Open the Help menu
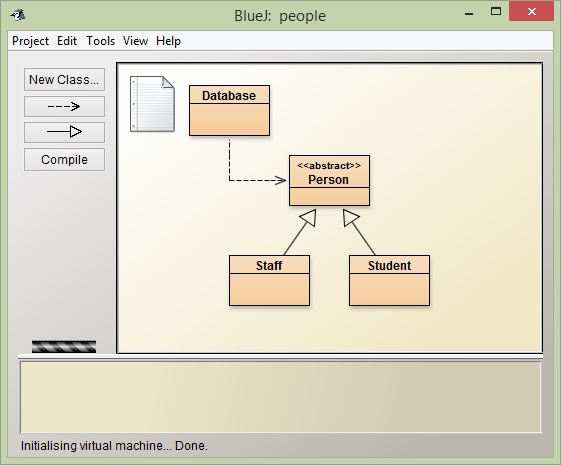This screenshot has height=465, width=561. [168, 41]
